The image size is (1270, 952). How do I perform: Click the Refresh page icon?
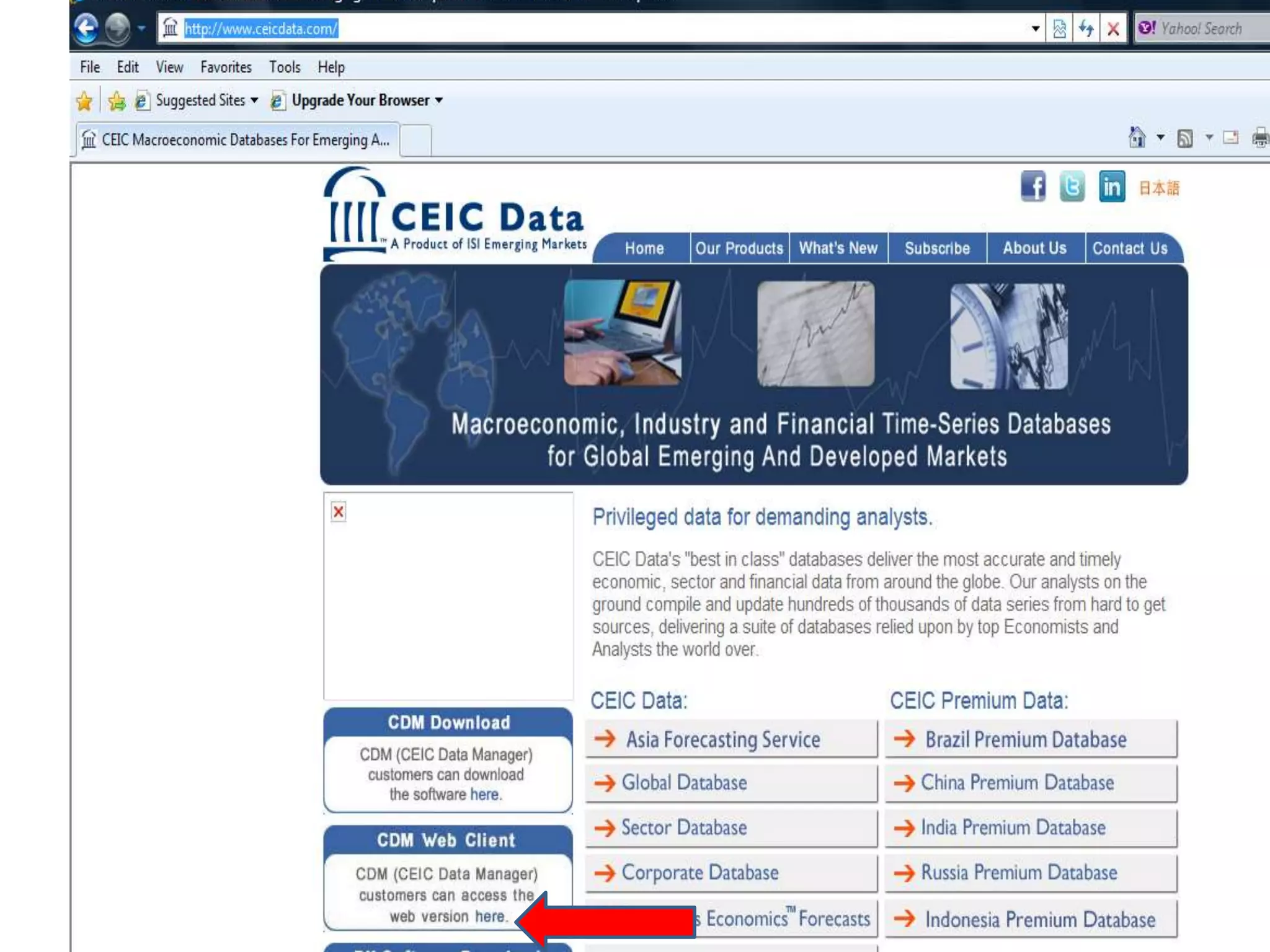tap(1086, 29)
